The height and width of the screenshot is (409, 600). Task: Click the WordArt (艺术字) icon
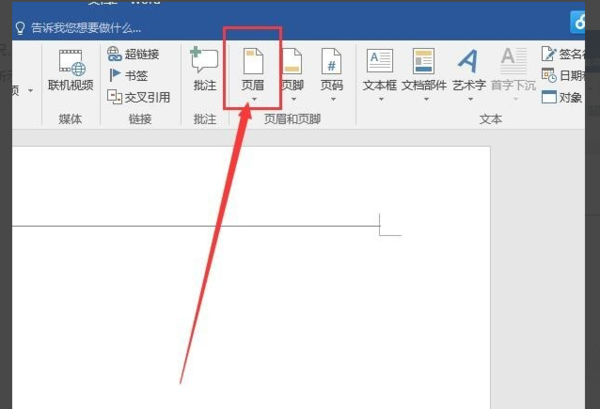(x=469, y=61)
